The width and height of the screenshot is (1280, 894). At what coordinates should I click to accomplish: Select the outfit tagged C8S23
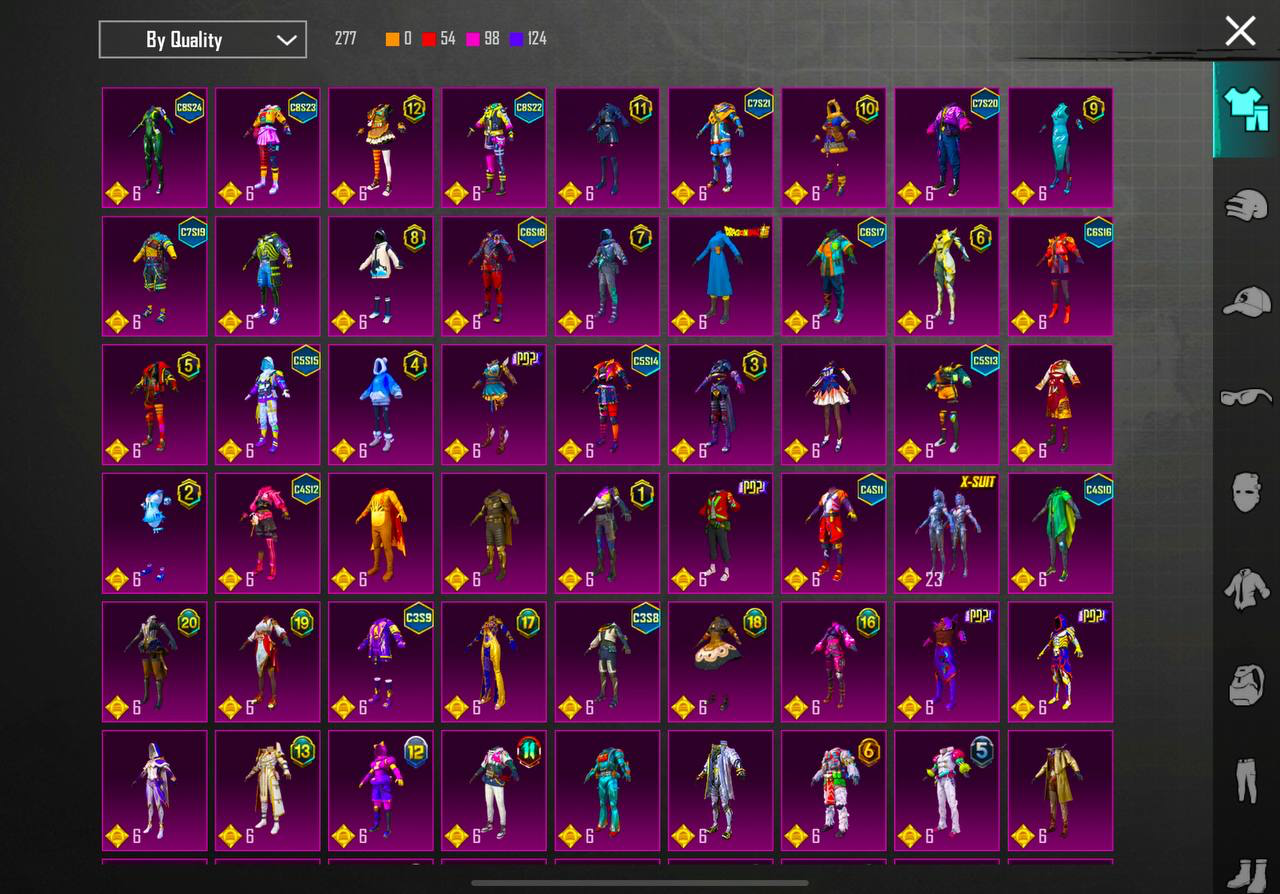click(268, 147)
